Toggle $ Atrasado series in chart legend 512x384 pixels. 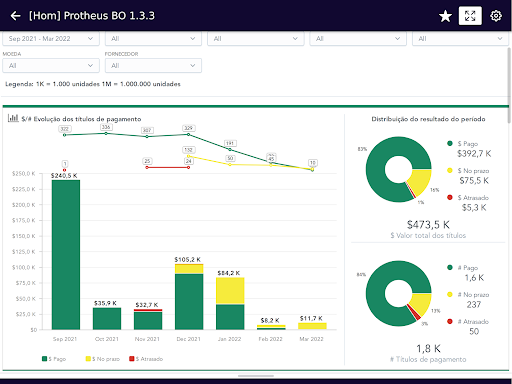(x=146, y=359)
